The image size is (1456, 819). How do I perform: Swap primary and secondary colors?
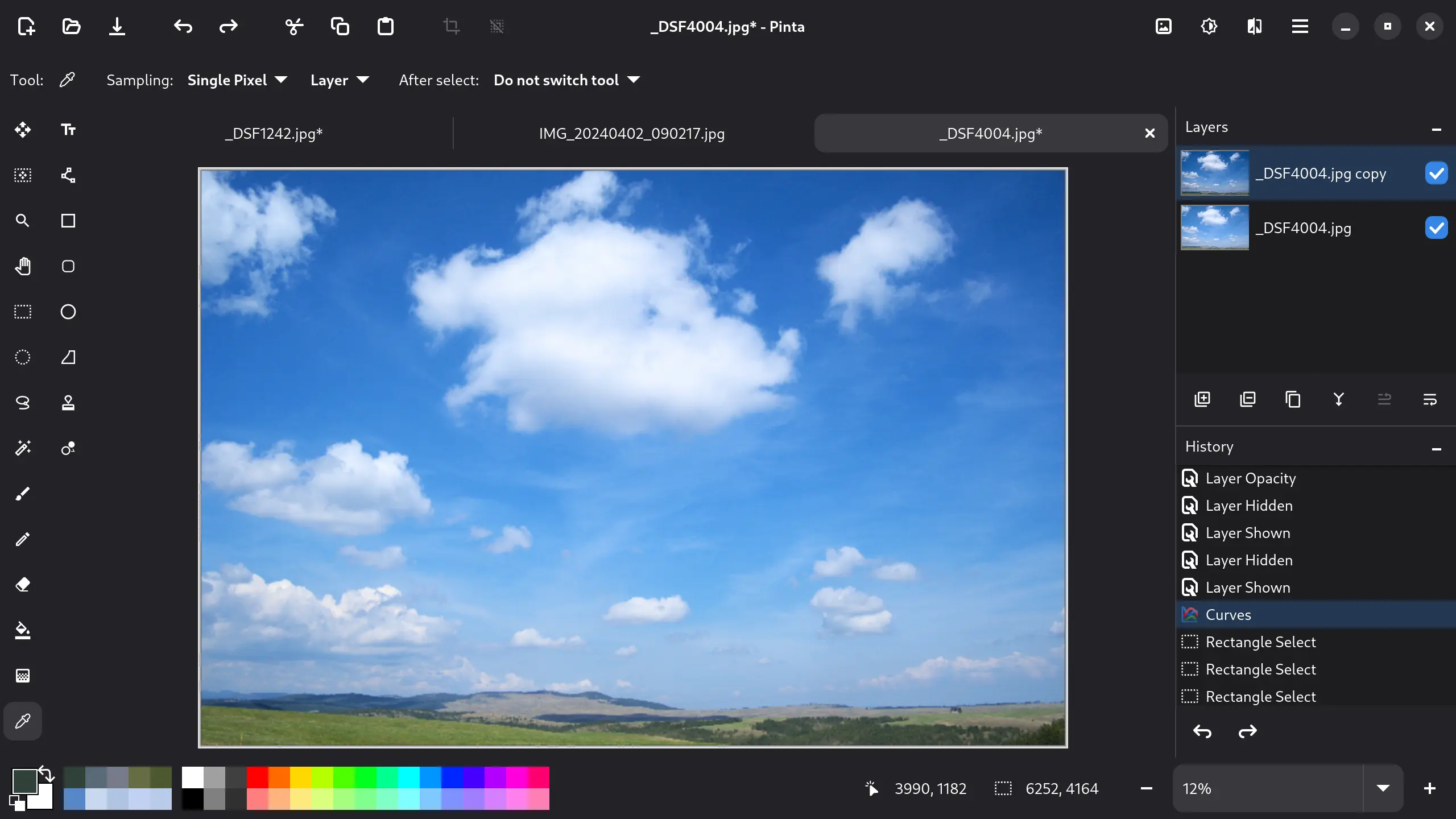point(47,774)
